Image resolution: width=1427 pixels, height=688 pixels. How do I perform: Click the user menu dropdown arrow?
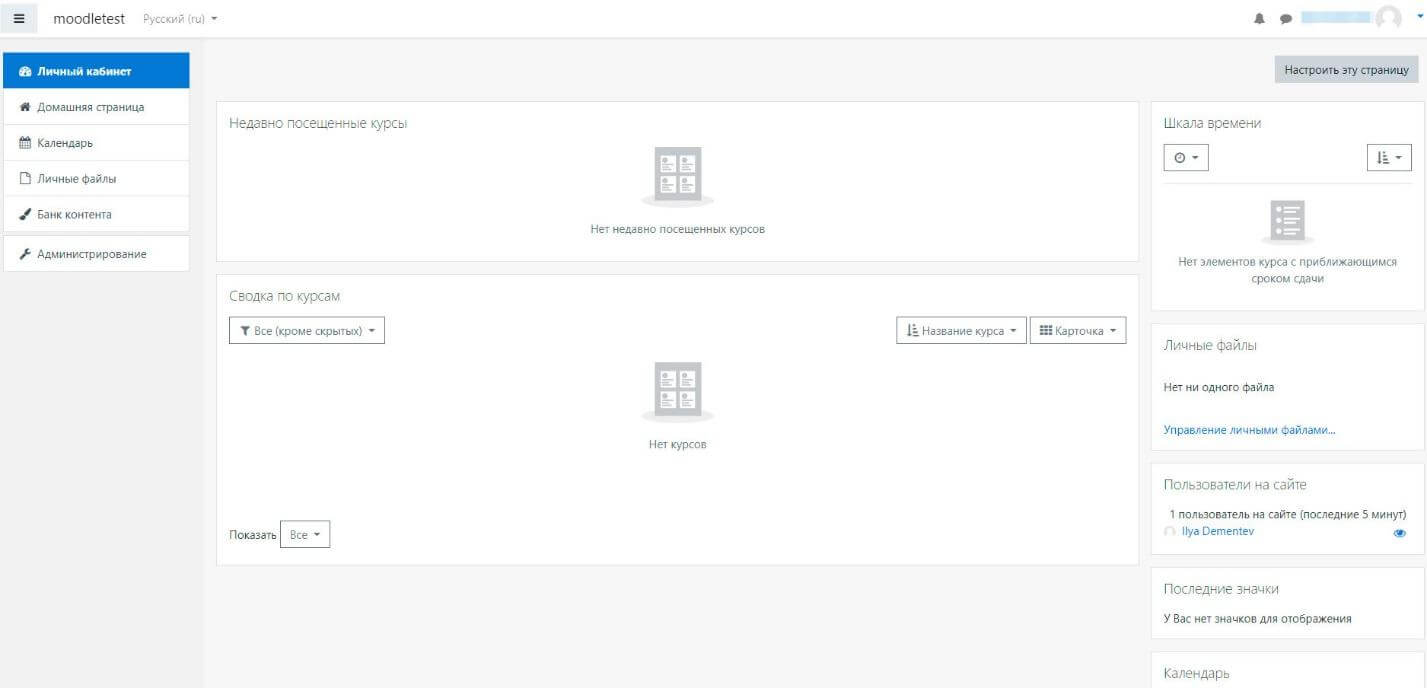1420,17
